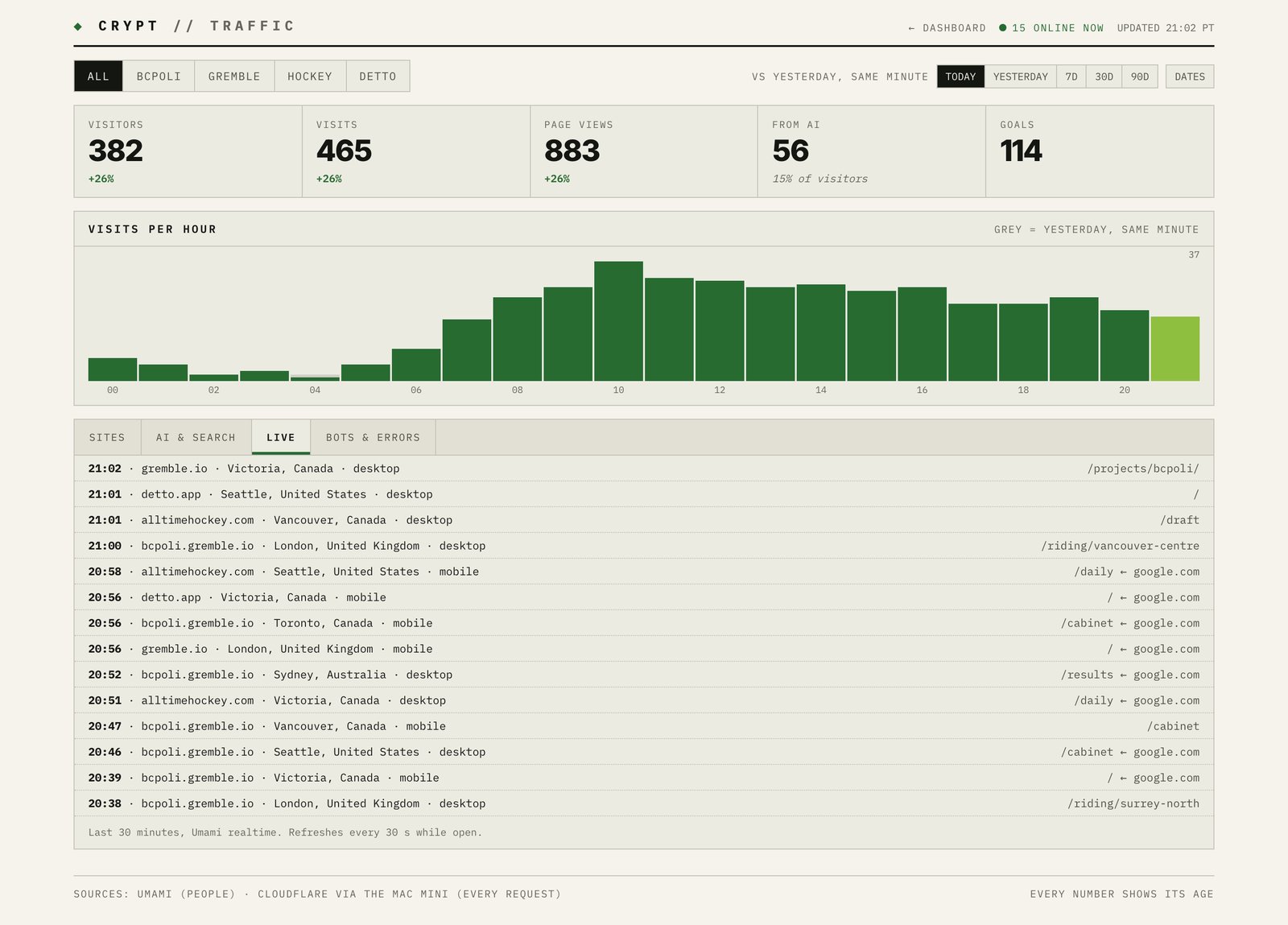Click the bar at hour 00
The width and height of the screenshot is (1288, 925).
click(113, 370)
